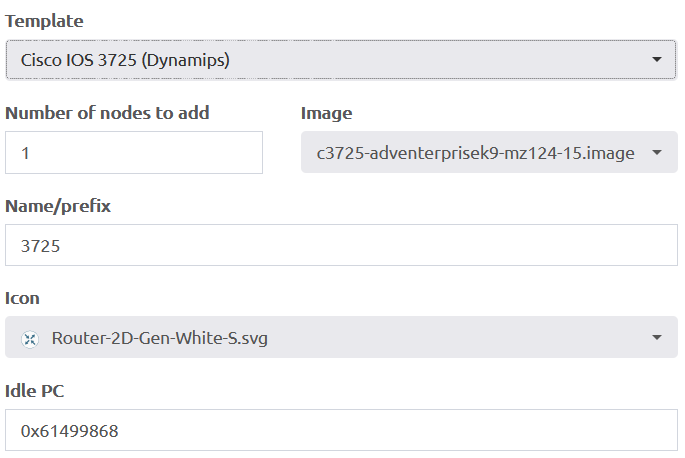The image size is (685, 458).
Task: Click the value 1 in the nodes field
Action: (x=25, y=153)
